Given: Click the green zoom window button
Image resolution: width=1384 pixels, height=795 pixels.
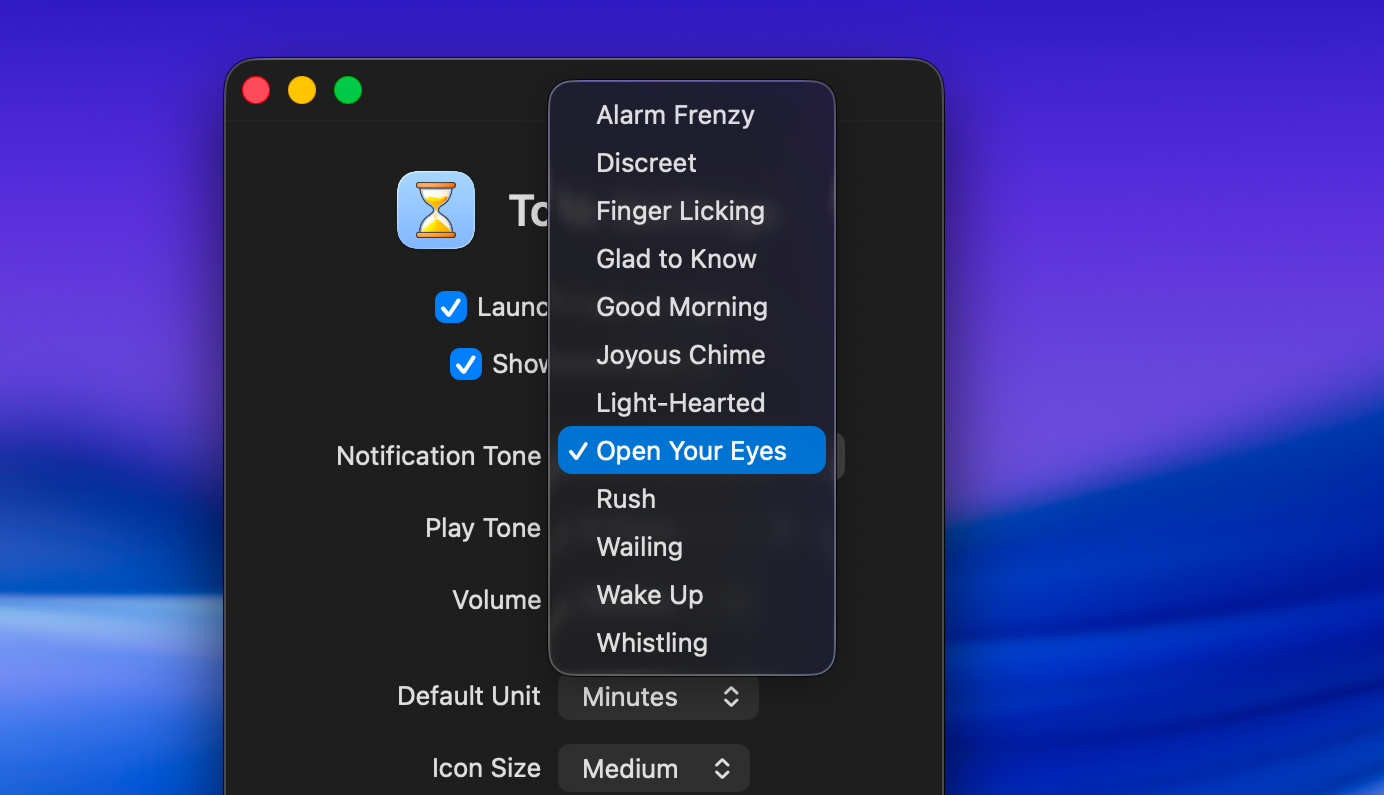Looking at the screenshot, I should (x=348, y=90).
